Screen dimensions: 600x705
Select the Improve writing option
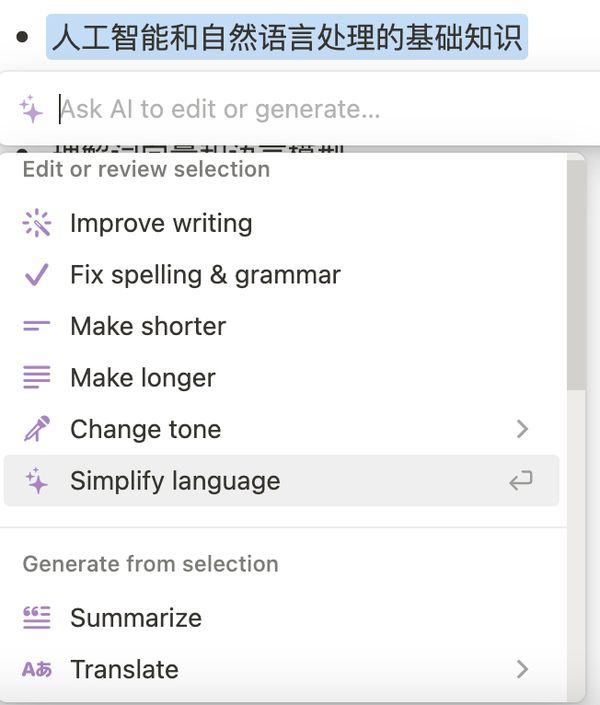(161, 223)
